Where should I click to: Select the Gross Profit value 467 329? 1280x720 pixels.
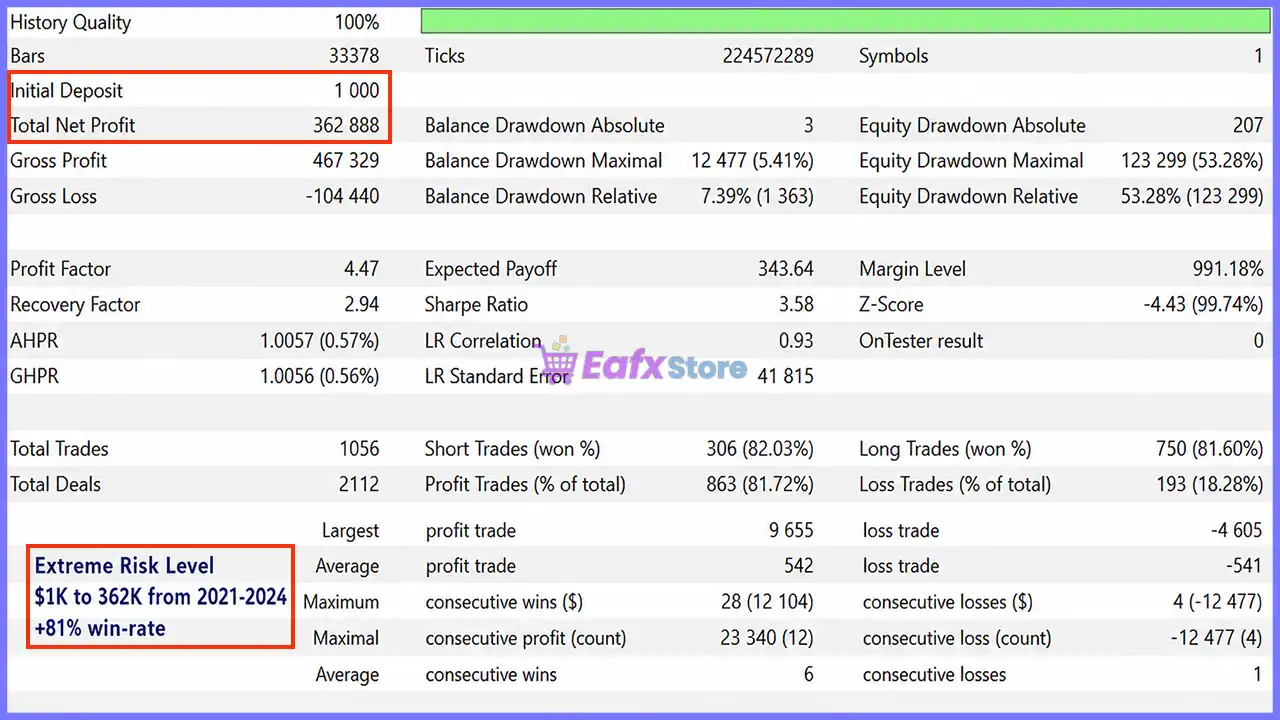click(x=346, y=161)
